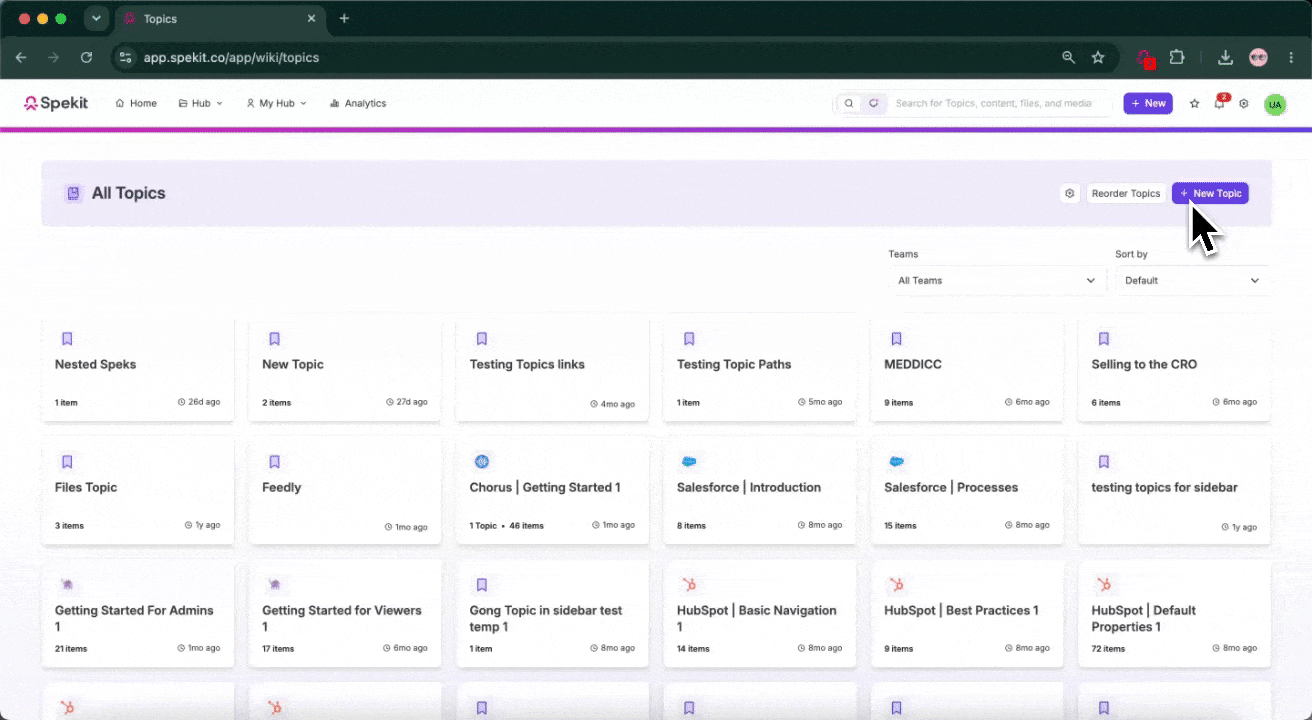
Task: Open the UA user avatar menu
Action: click(1275, 104)
